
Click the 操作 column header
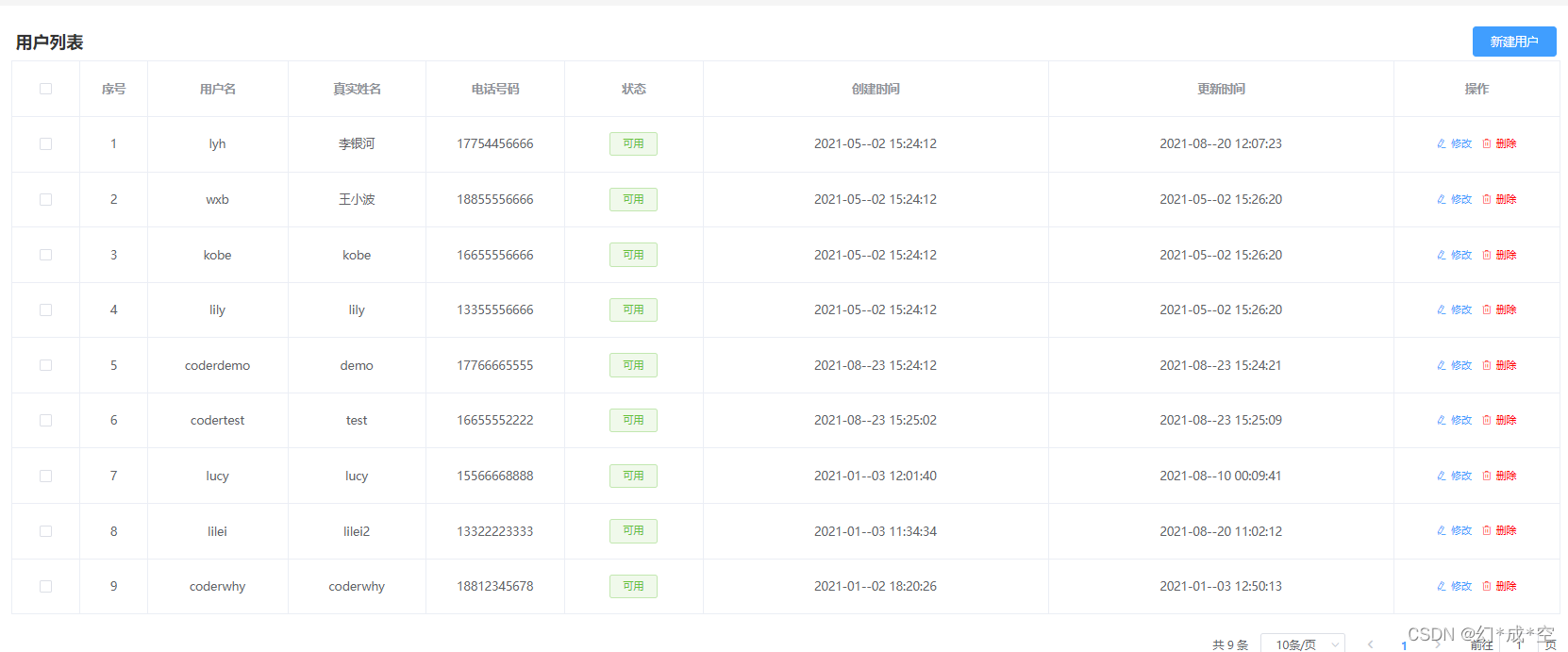tap(1476, 89)
